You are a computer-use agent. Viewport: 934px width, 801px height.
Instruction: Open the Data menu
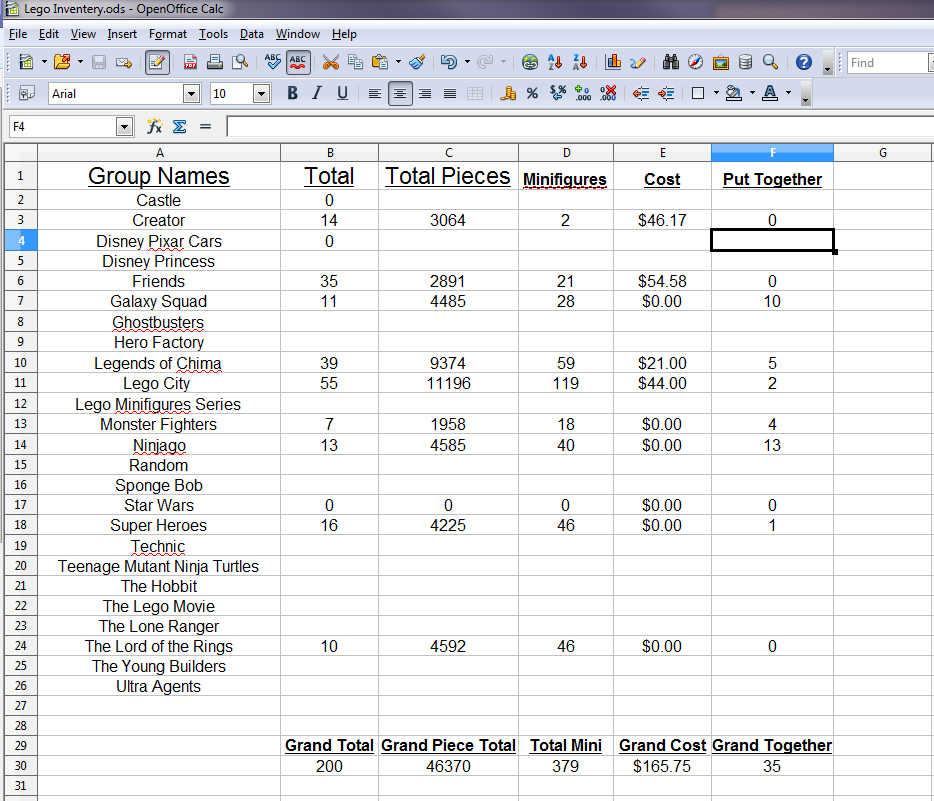point(251,33)
